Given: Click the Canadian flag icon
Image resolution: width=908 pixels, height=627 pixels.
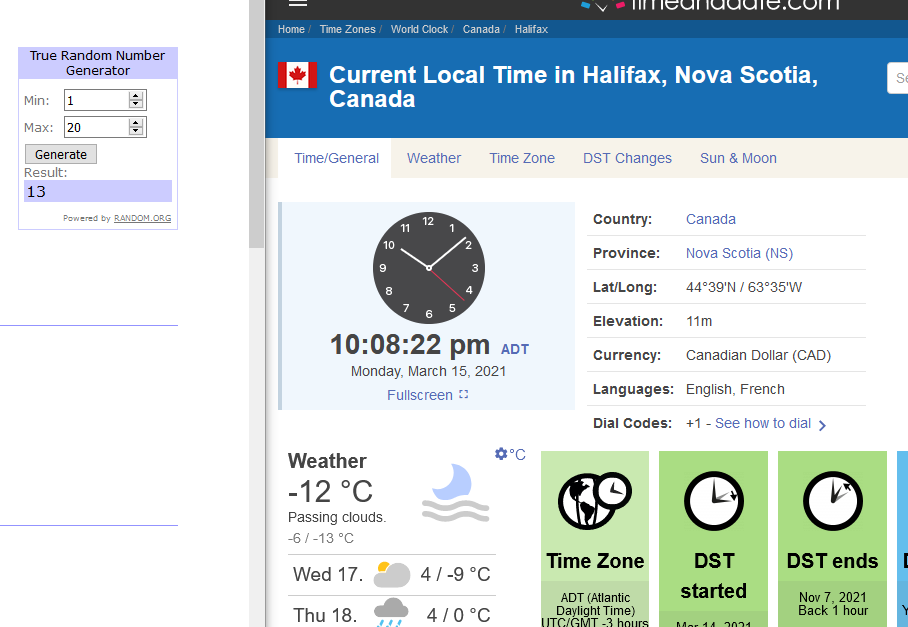Looking at the screenshot, I should click(x=297, y=75).
